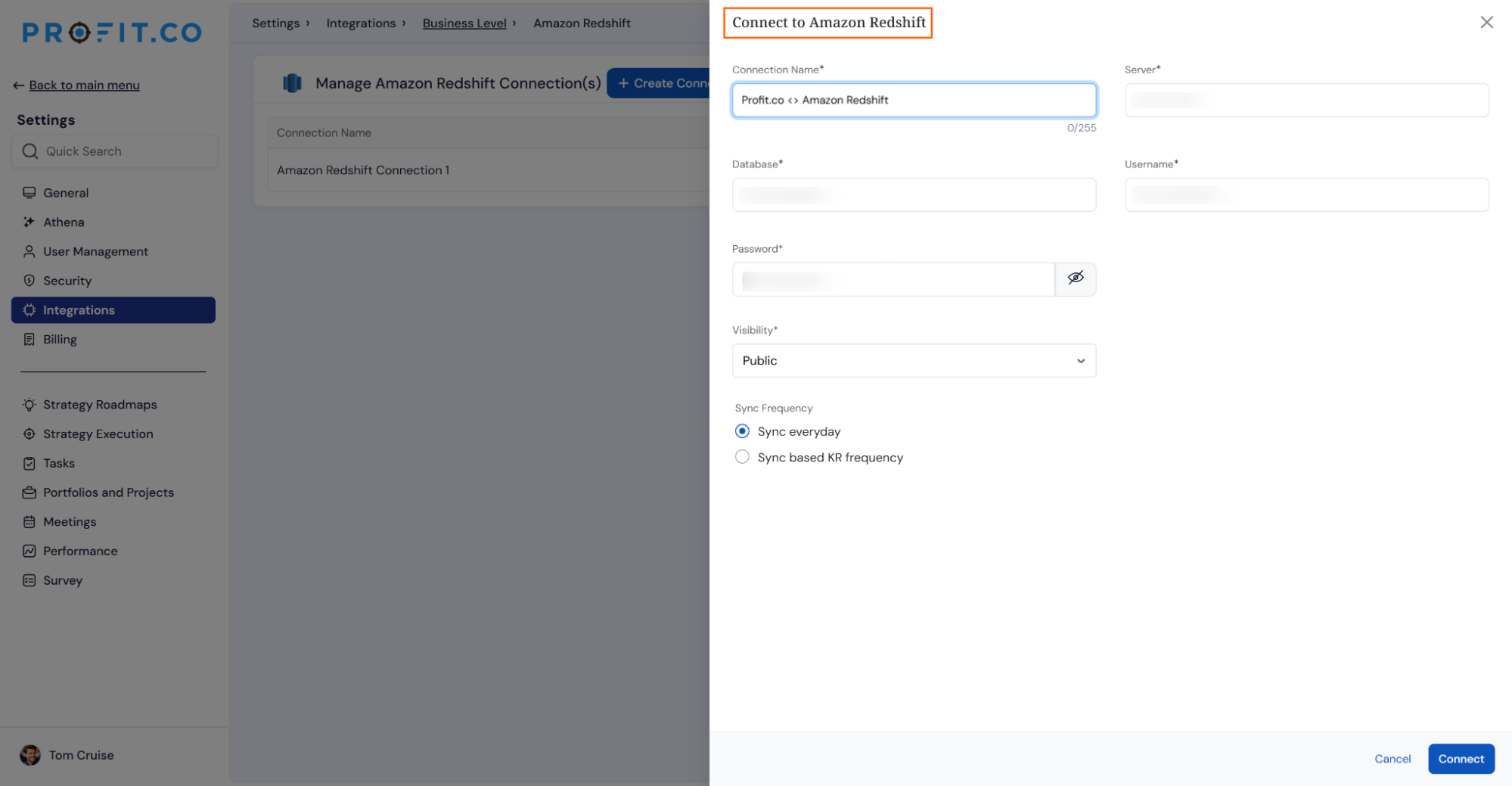Click the Tasks clipboard icon
The image size is (1512, 786).
pos(29,463)
